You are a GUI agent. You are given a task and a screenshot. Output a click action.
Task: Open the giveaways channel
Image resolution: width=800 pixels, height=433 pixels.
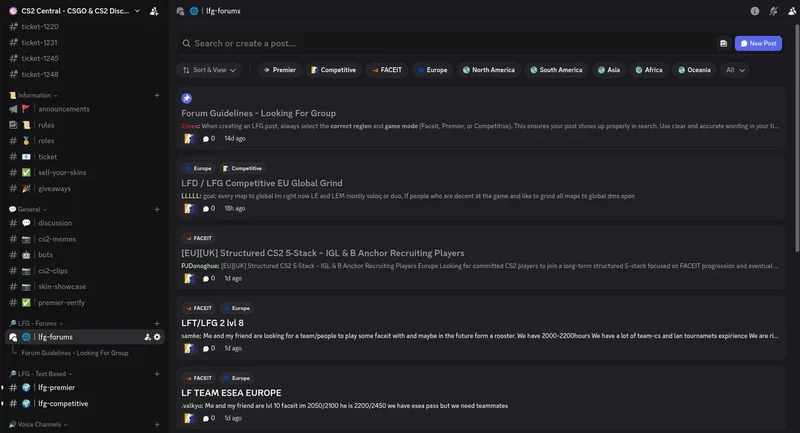point(85,188)
